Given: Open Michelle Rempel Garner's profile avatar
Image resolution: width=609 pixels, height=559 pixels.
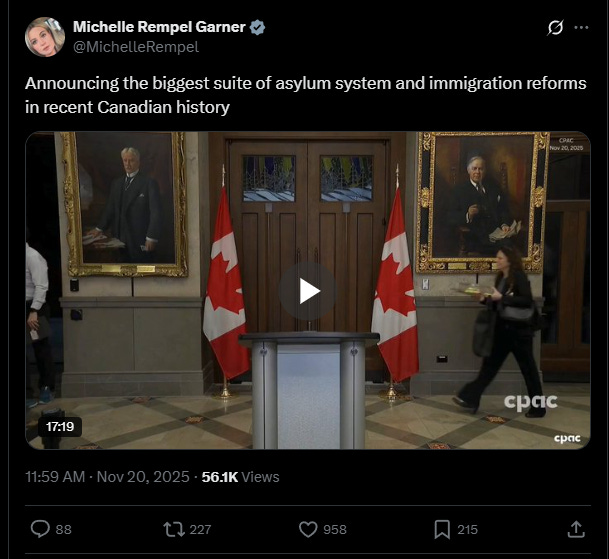Looking at the screenshot, I should (45, 37).
